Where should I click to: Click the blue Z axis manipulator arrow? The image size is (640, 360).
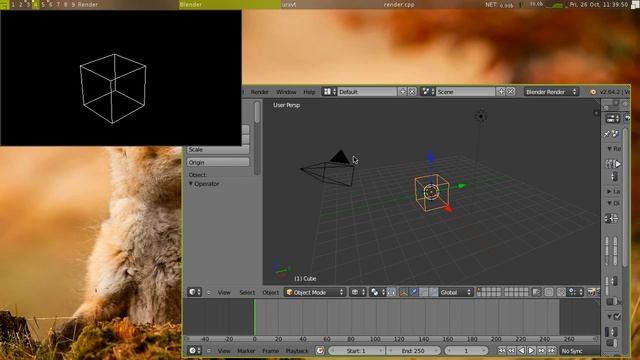point(431,157)
